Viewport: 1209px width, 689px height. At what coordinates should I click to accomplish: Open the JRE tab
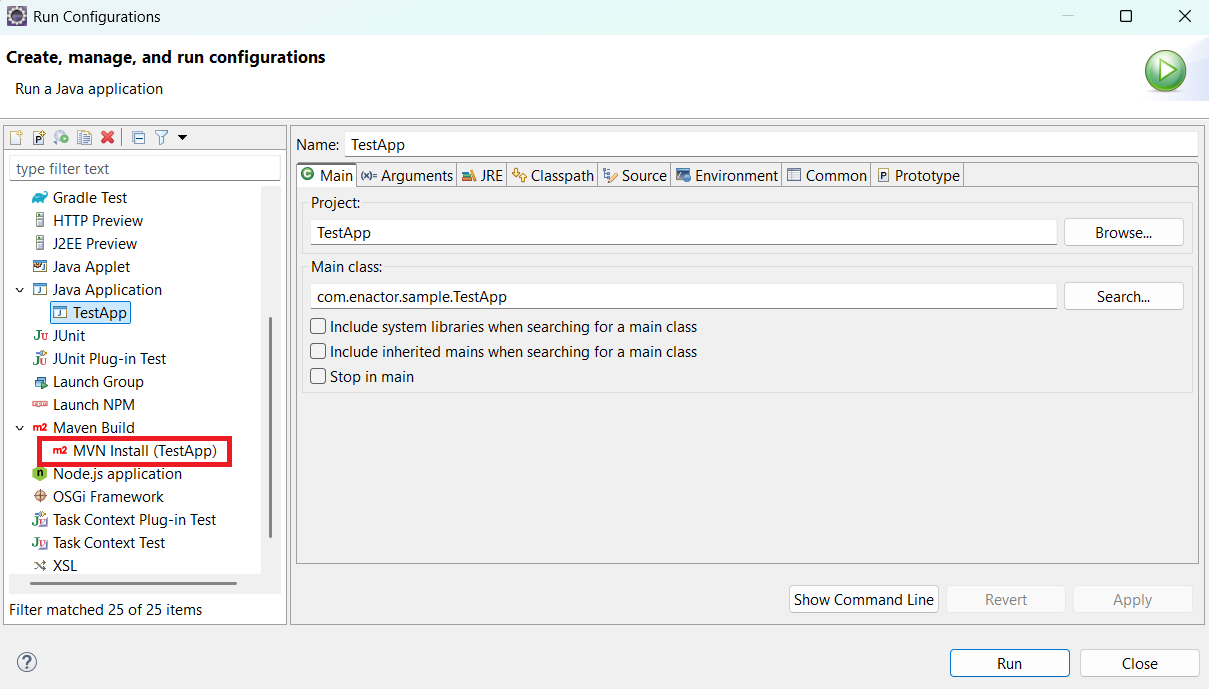482,175
